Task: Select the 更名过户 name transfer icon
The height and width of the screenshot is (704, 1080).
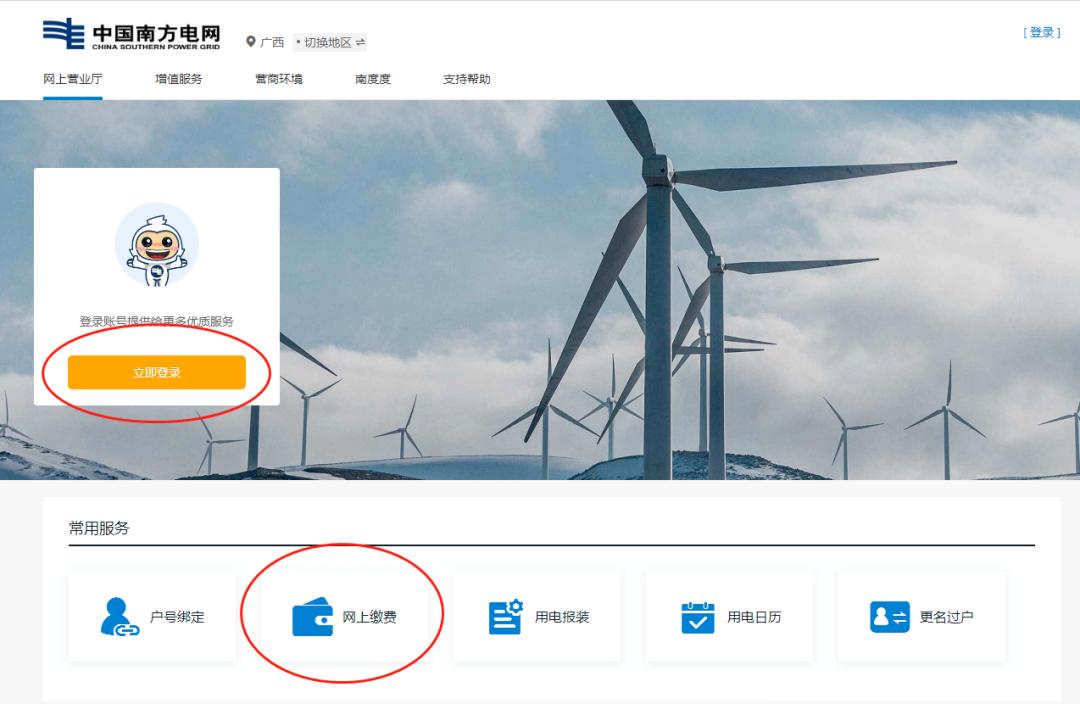Action: point(888,616)
